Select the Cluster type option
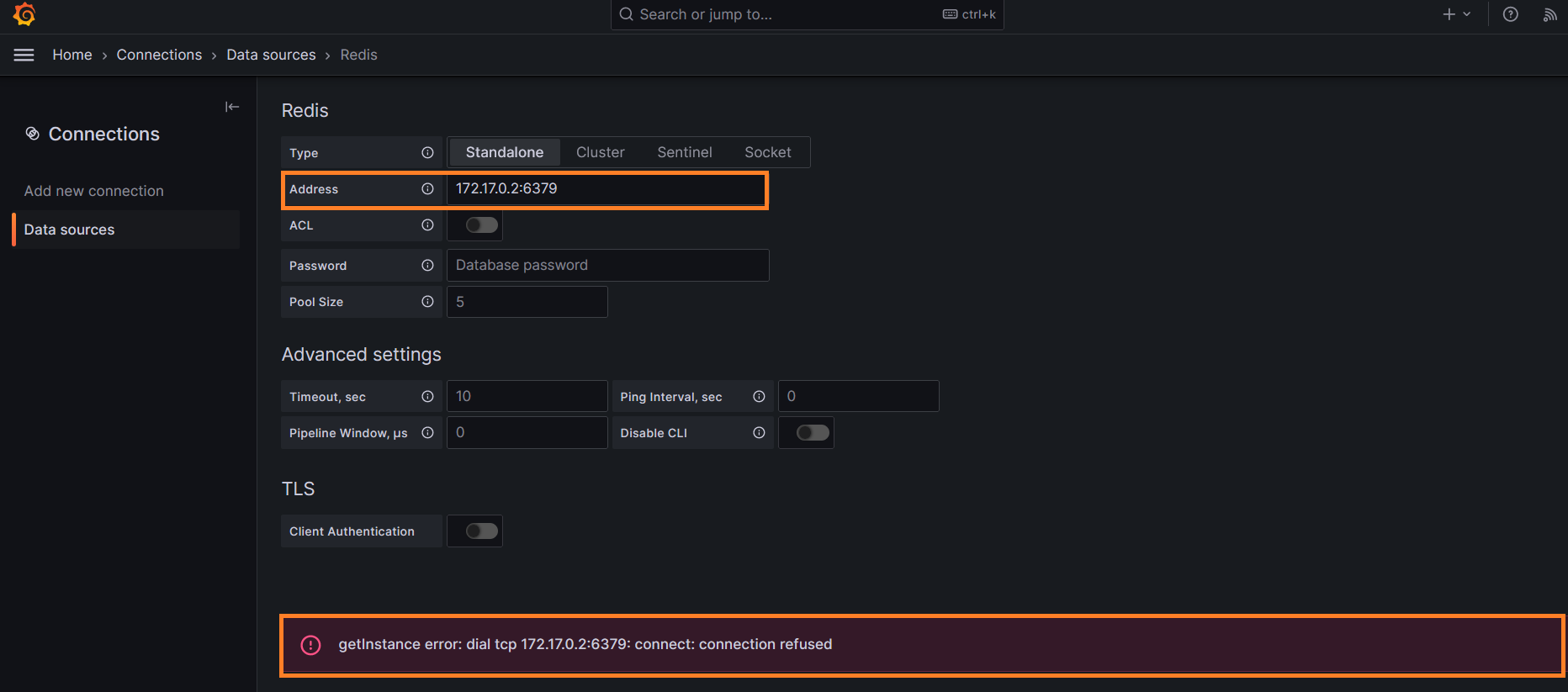The height and width of the screenshot is (692, 1568). 600,152
